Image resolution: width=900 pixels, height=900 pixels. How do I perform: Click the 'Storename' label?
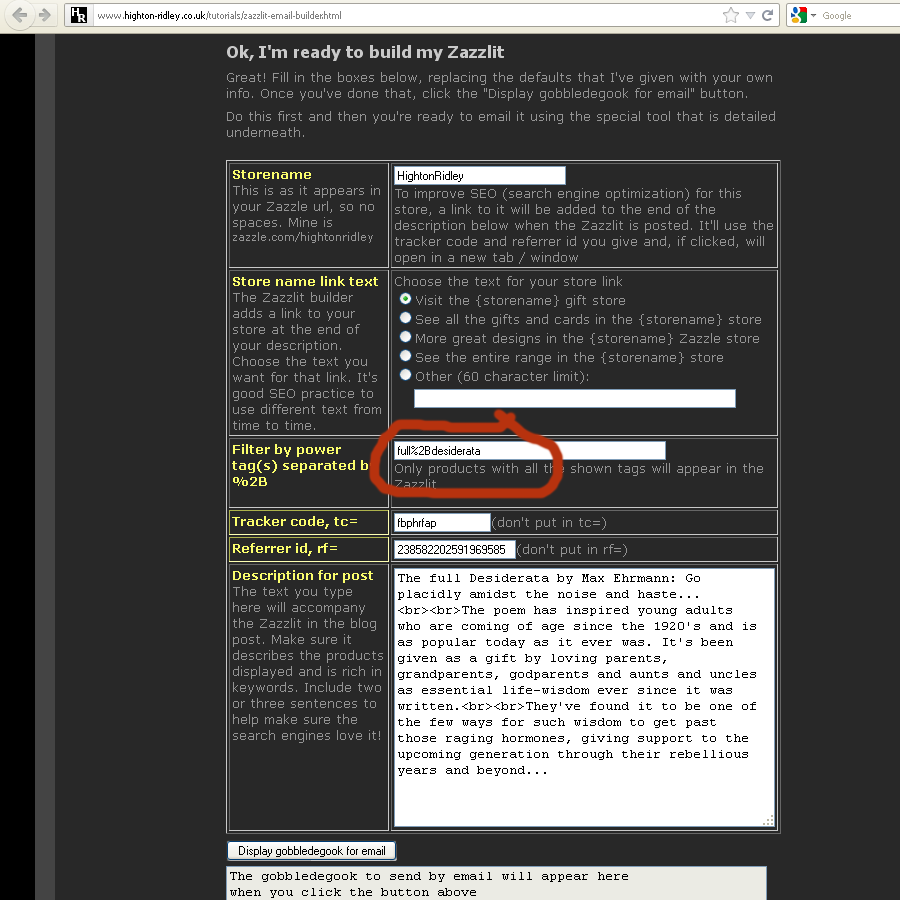pos(271,174)
